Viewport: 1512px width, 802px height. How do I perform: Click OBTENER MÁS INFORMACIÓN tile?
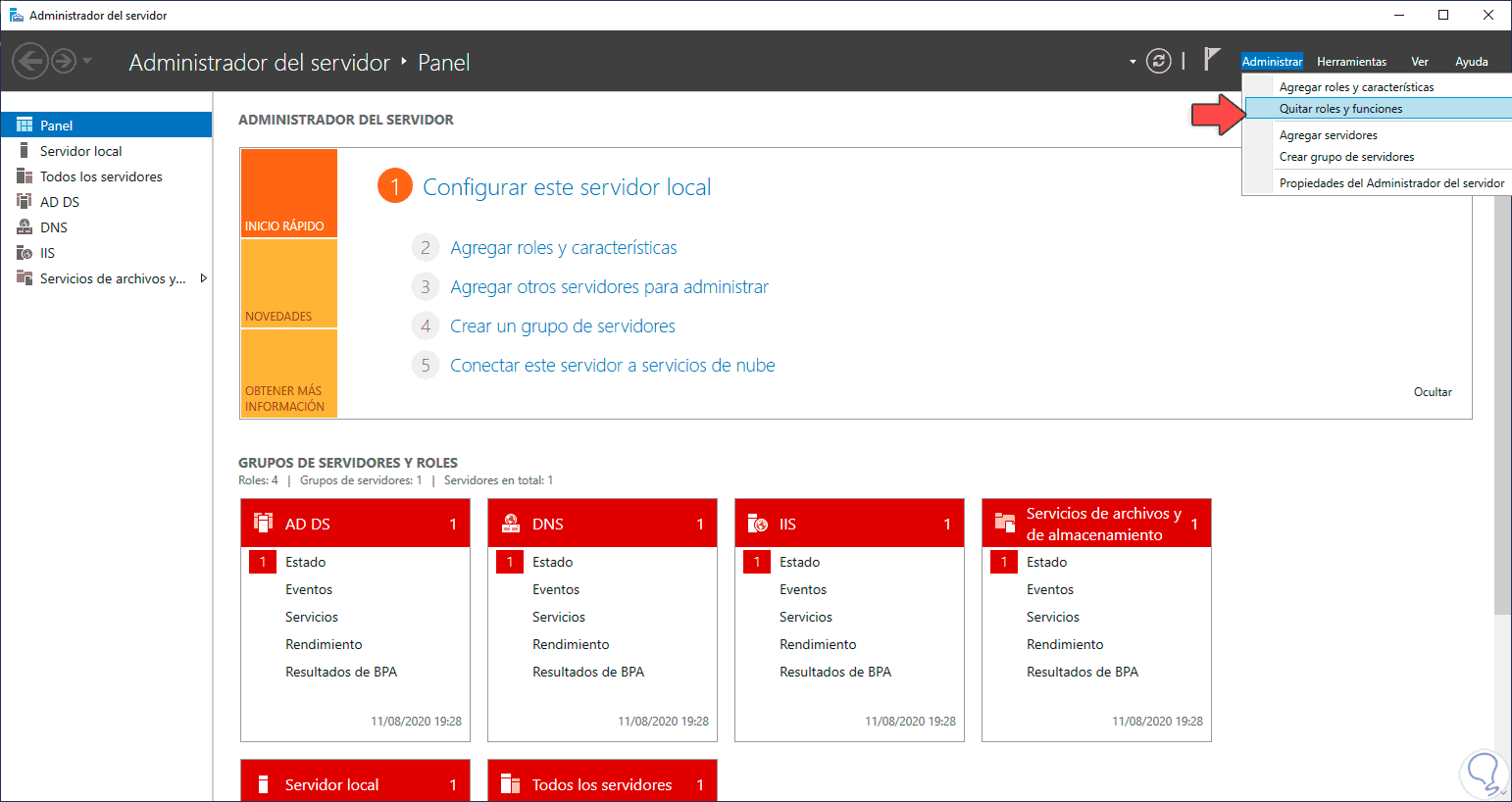[x=289, y=374]
